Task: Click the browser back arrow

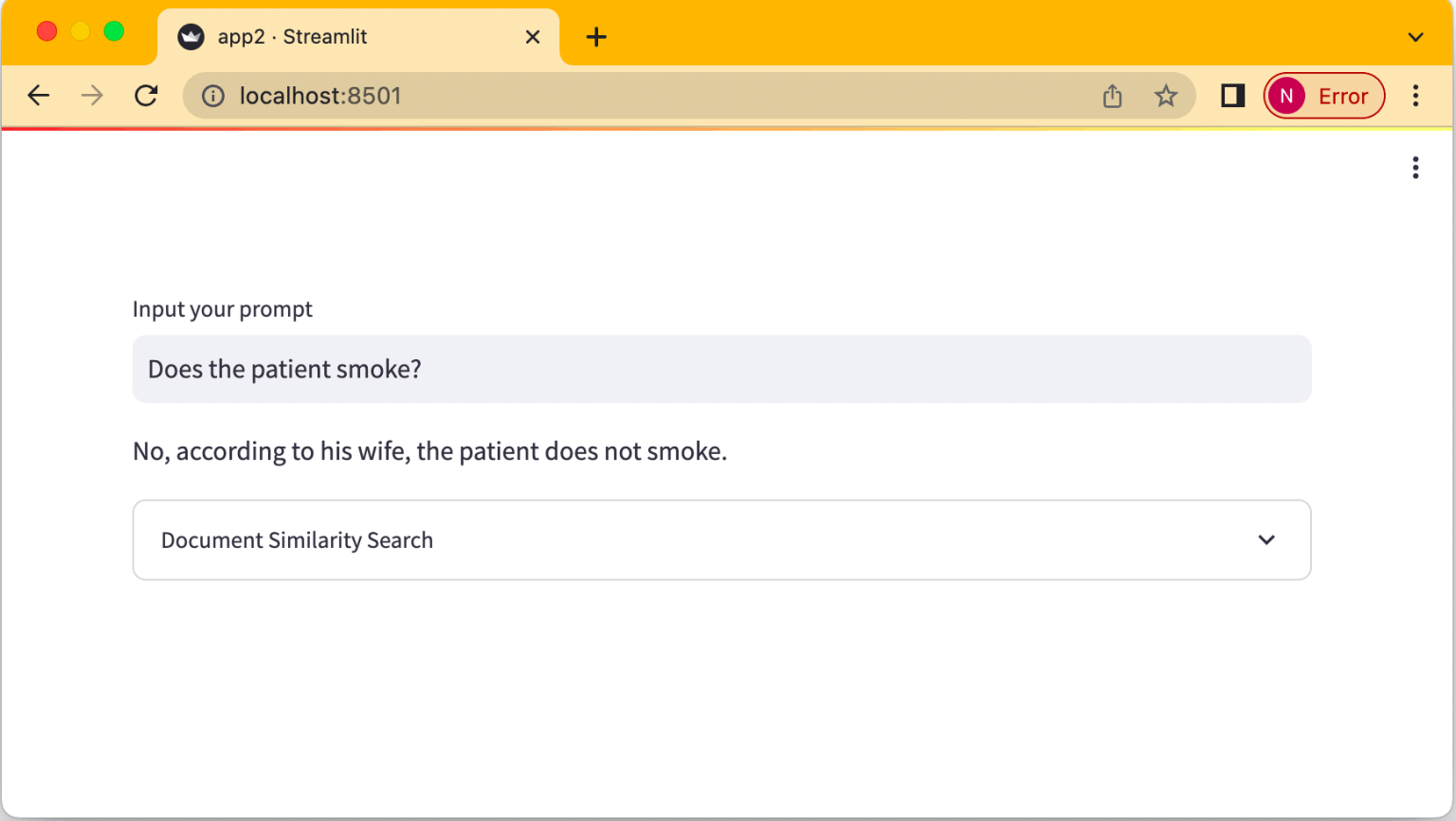Action: [x=39, y=96]
